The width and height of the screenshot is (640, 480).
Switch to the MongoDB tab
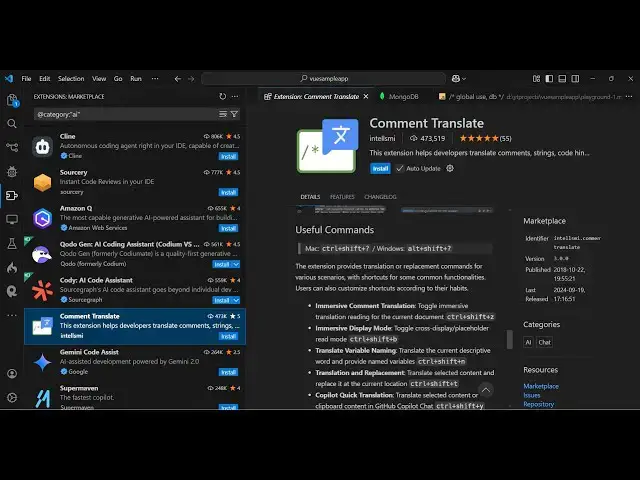399,97
